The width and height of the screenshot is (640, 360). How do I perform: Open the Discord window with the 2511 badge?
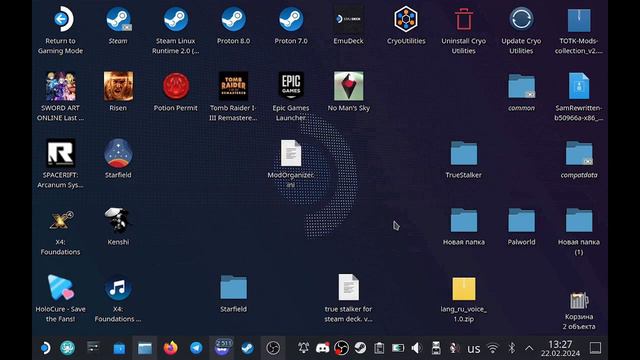222,348
